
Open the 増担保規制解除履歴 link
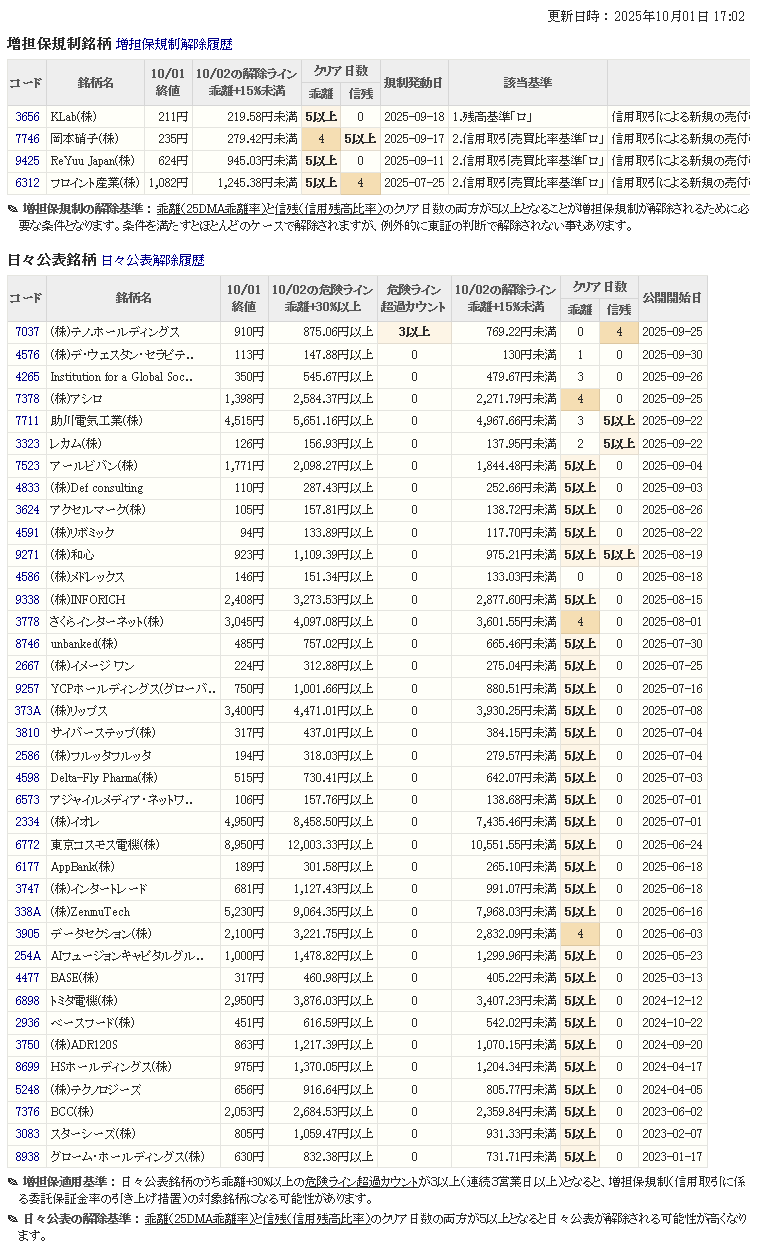coord(174,44)
